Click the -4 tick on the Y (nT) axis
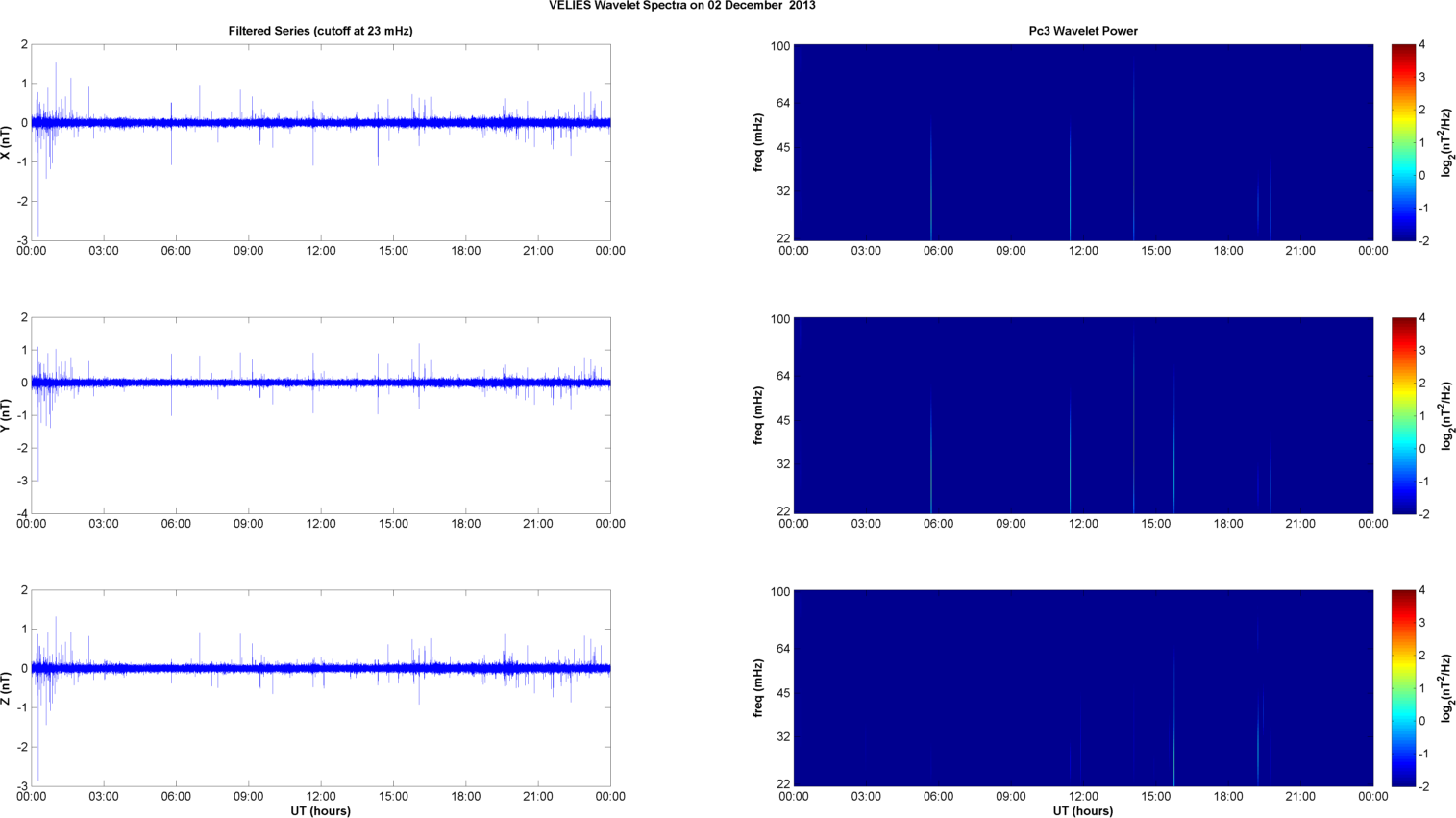This screenshot has height=818, width=1456. [22, 514]
